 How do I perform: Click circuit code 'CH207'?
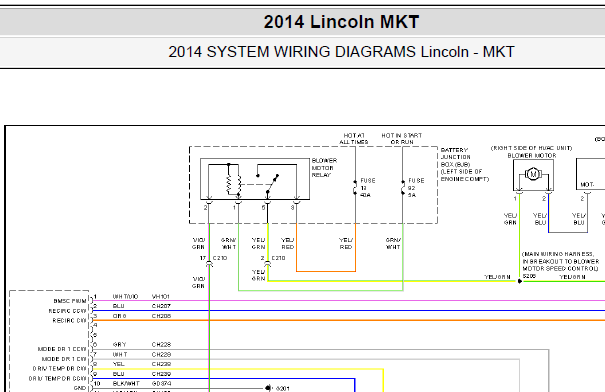click(x=161, y=306)
